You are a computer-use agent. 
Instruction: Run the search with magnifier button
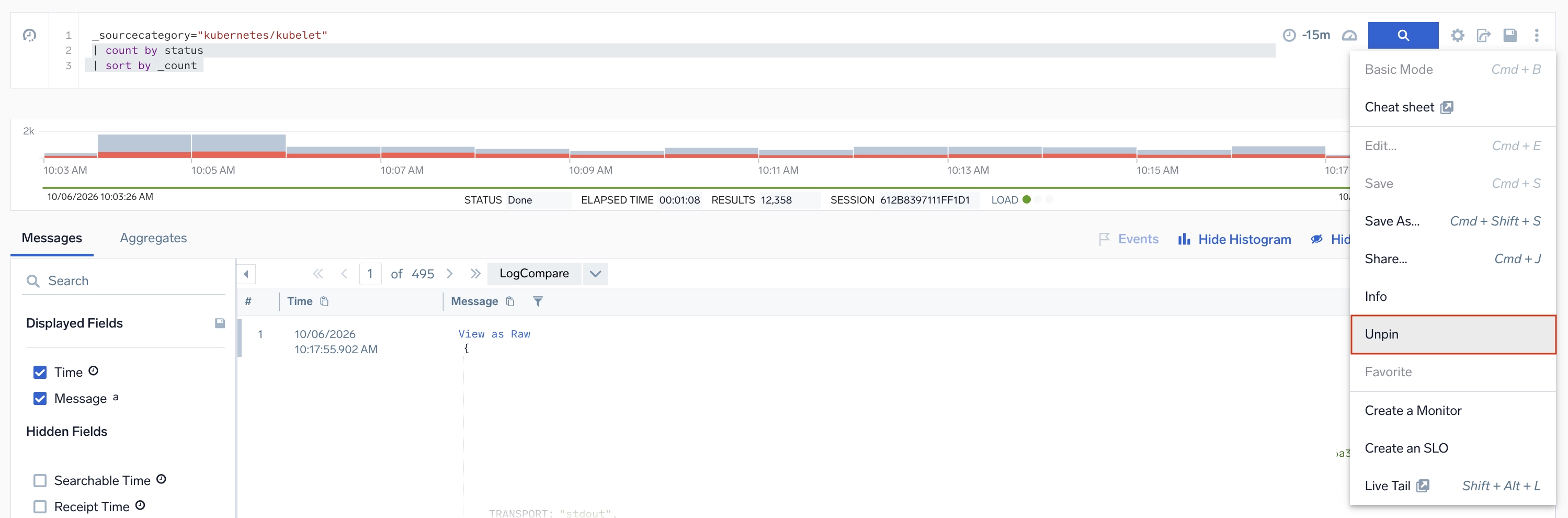(x=1402, y=35)
